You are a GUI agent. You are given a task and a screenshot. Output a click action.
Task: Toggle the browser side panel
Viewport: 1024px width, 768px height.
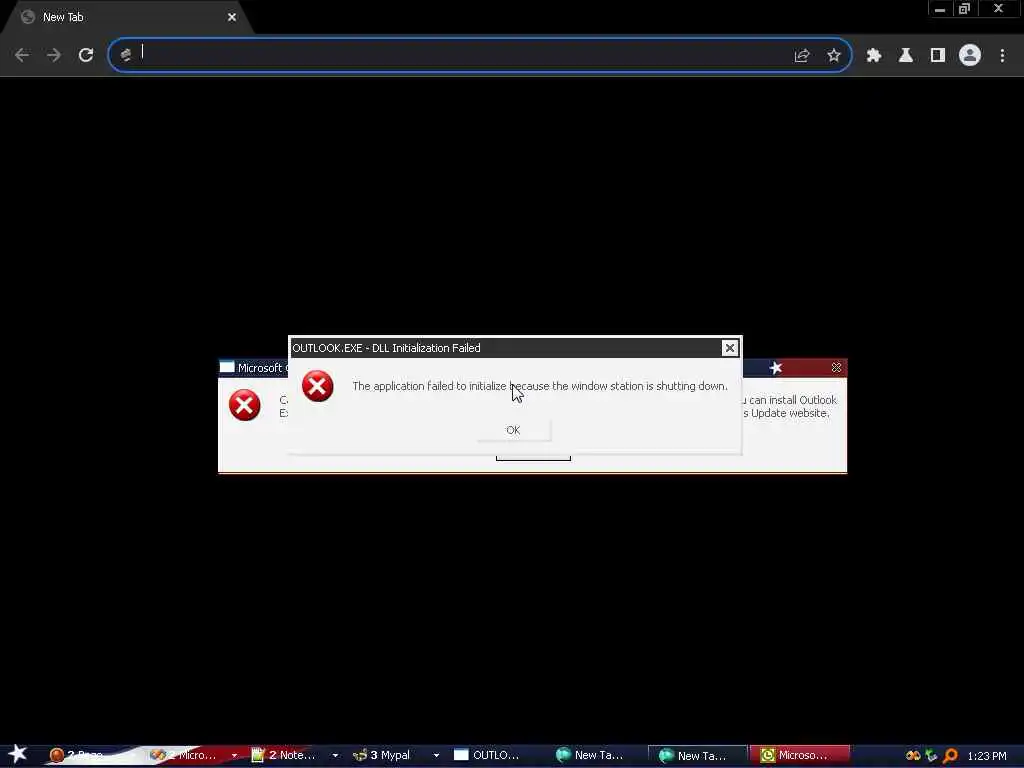point(938,56)
